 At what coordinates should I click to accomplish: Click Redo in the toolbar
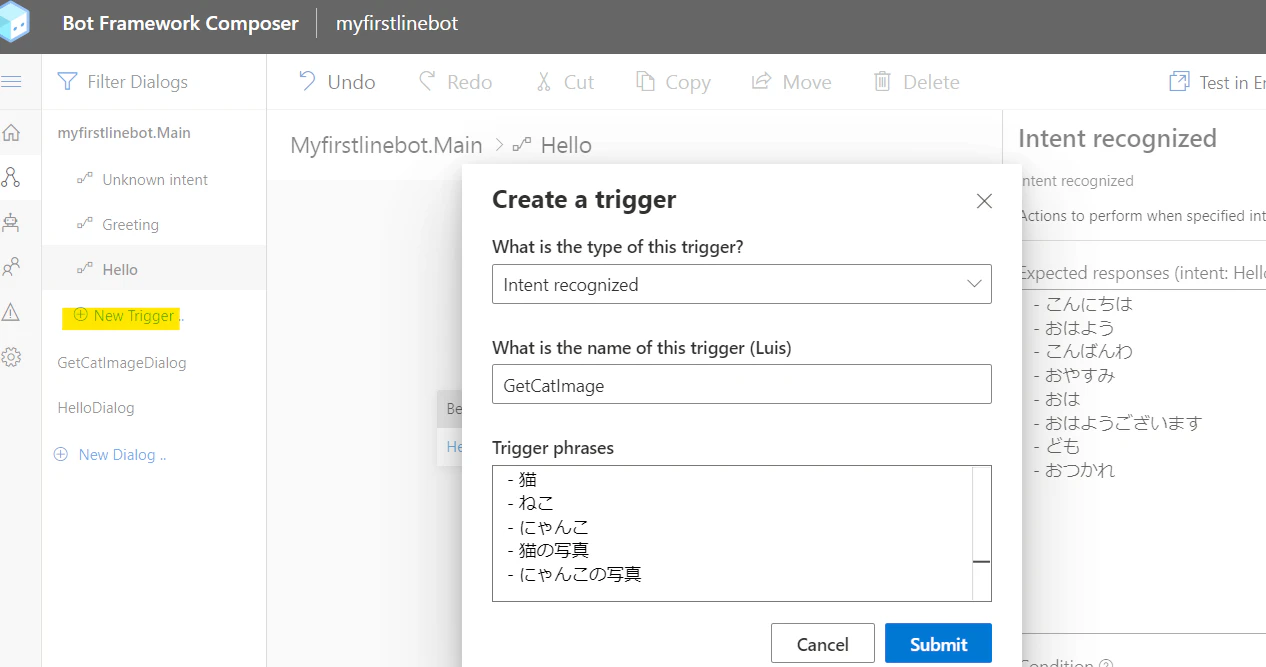pos(455,82)
